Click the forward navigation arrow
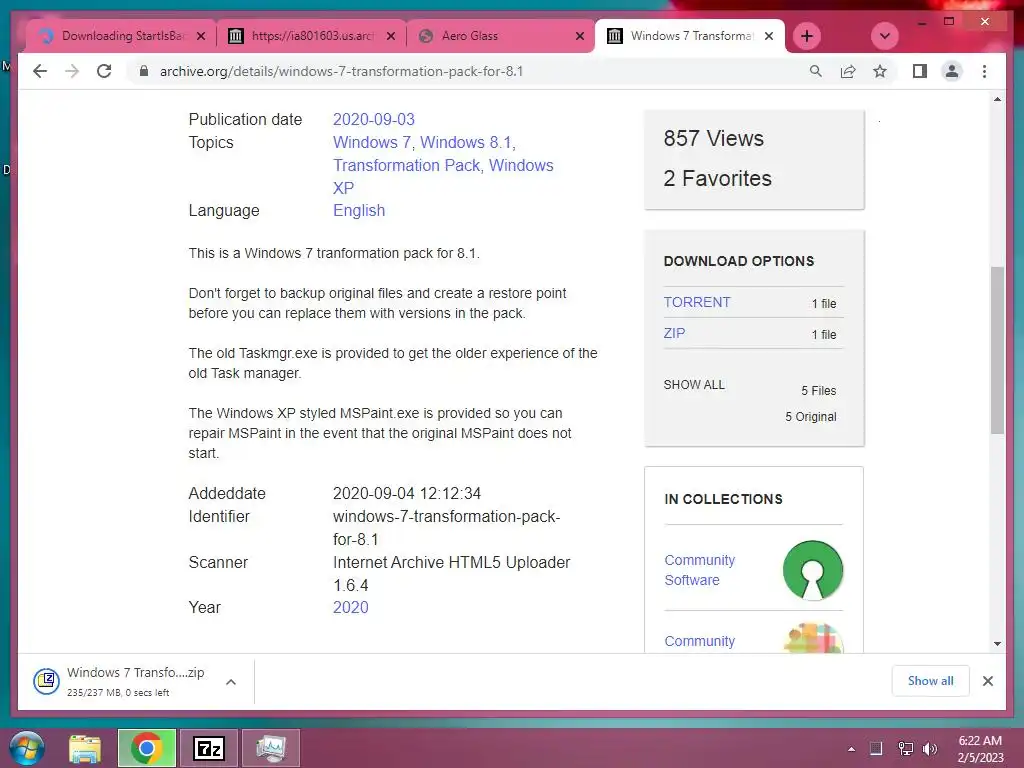This screenshot has height=768, width=1024. 72,71
